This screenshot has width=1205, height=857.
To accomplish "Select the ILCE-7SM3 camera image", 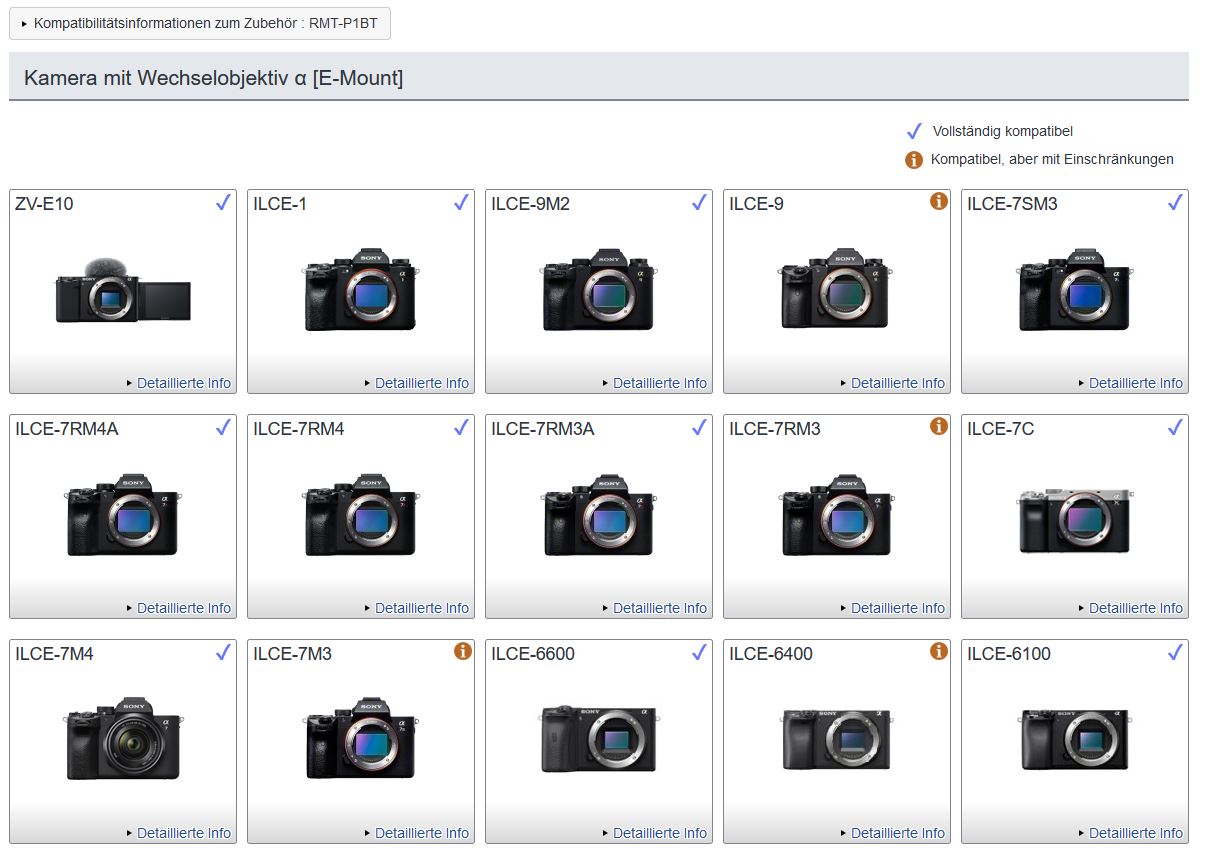I will (1075, 289).
